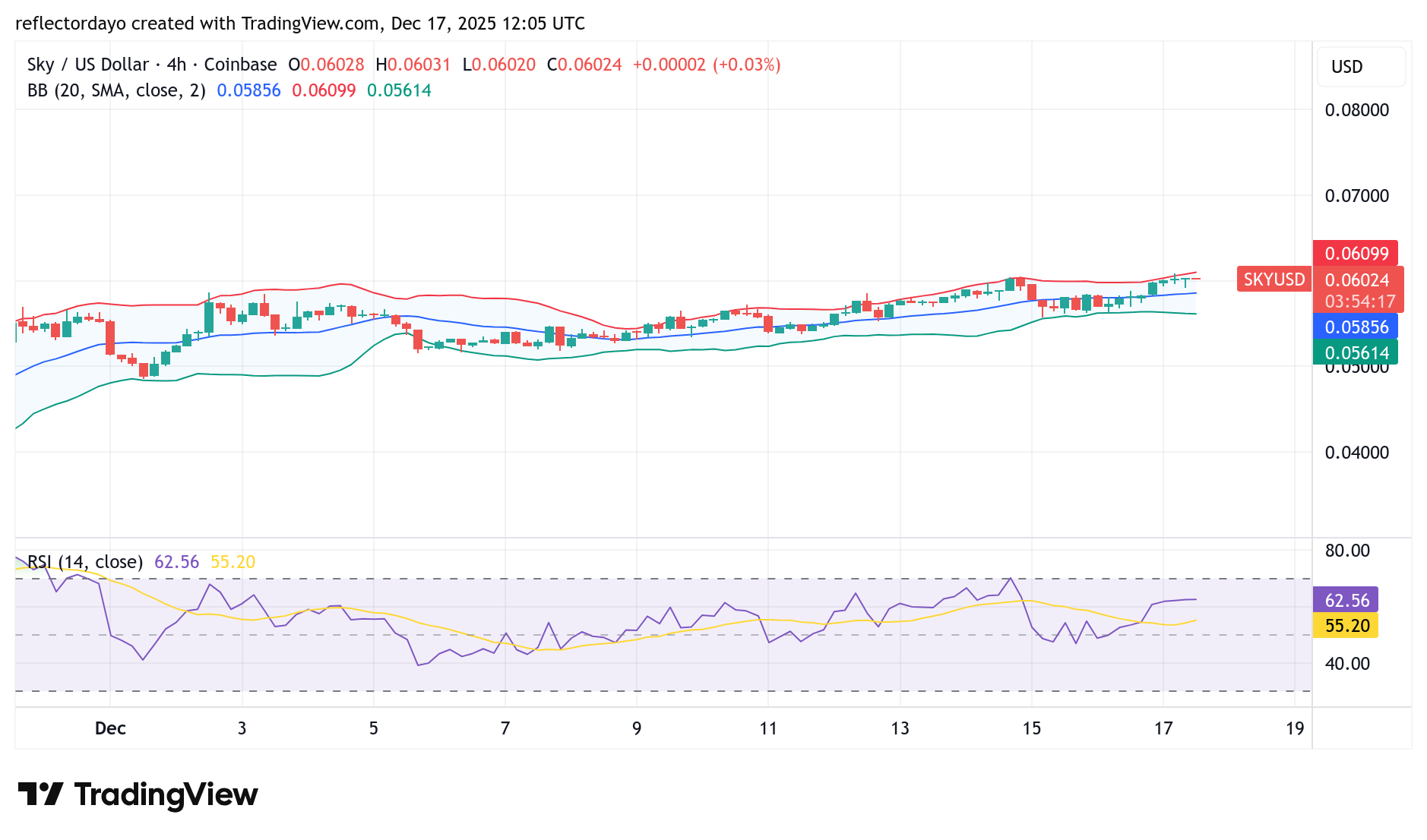Click the +0.00002 (+0.03%) change value

pyautogui.click(x=707, y=65)
